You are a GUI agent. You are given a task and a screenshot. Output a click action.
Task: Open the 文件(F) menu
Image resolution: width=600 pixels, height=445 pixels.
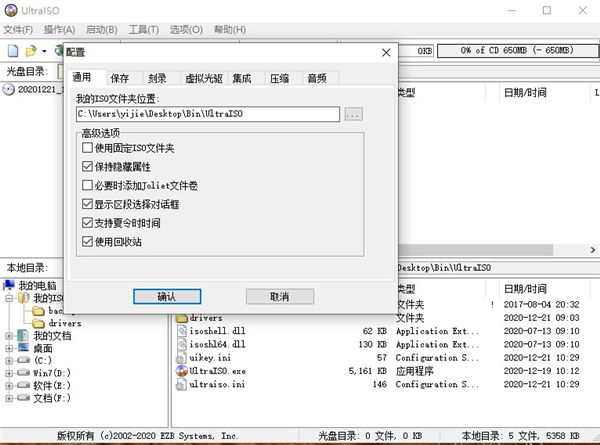(18, 29)
